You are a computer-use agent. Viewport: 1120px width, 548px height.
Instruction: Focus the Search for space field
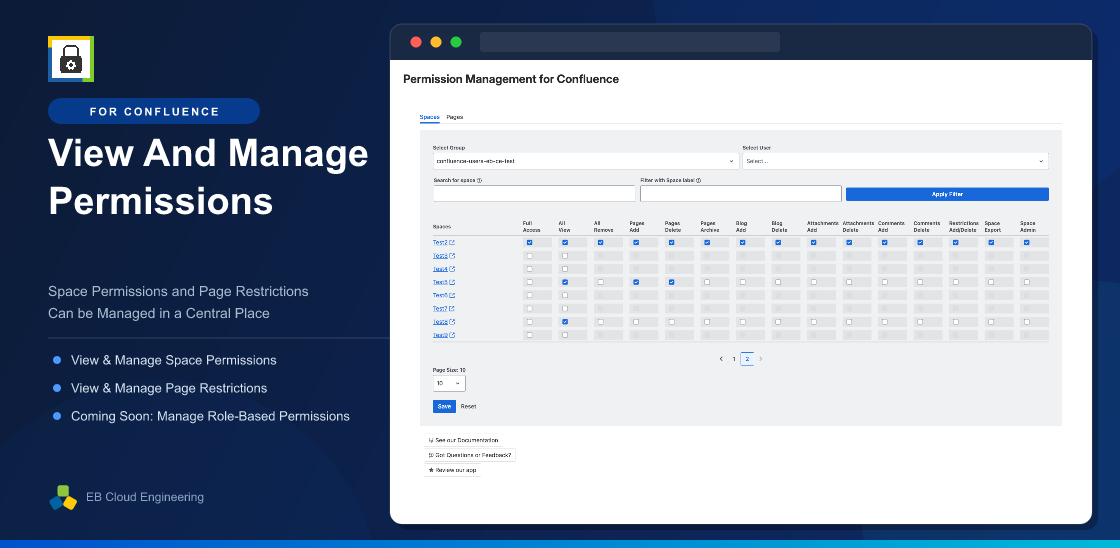click(x=534, y=194)
